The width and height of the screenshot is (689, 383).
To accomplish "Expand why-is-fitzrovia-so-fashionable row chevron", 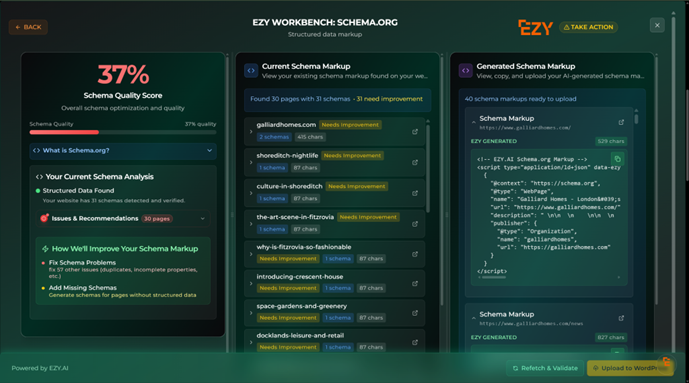I will [x=251, y=254].
